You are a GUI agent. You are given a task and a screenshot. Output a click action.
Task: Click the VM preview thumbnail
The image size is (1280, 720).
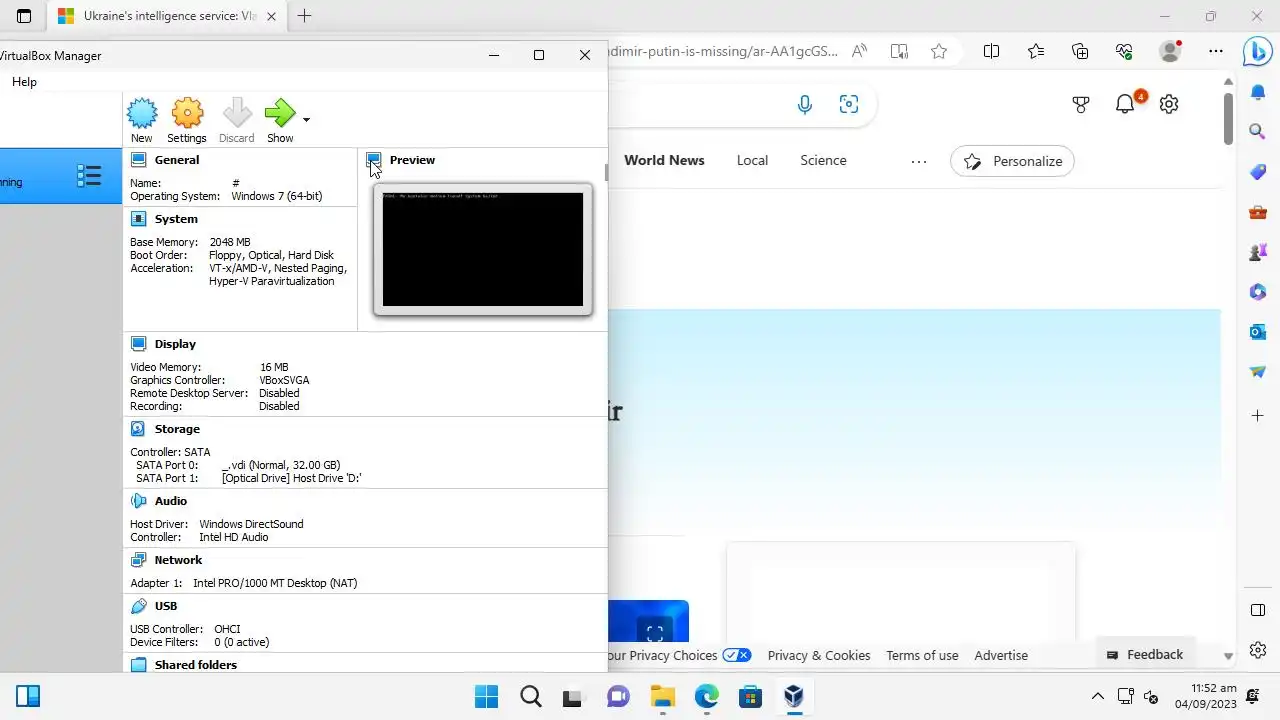pyautogui.click(x=483, y=249)
